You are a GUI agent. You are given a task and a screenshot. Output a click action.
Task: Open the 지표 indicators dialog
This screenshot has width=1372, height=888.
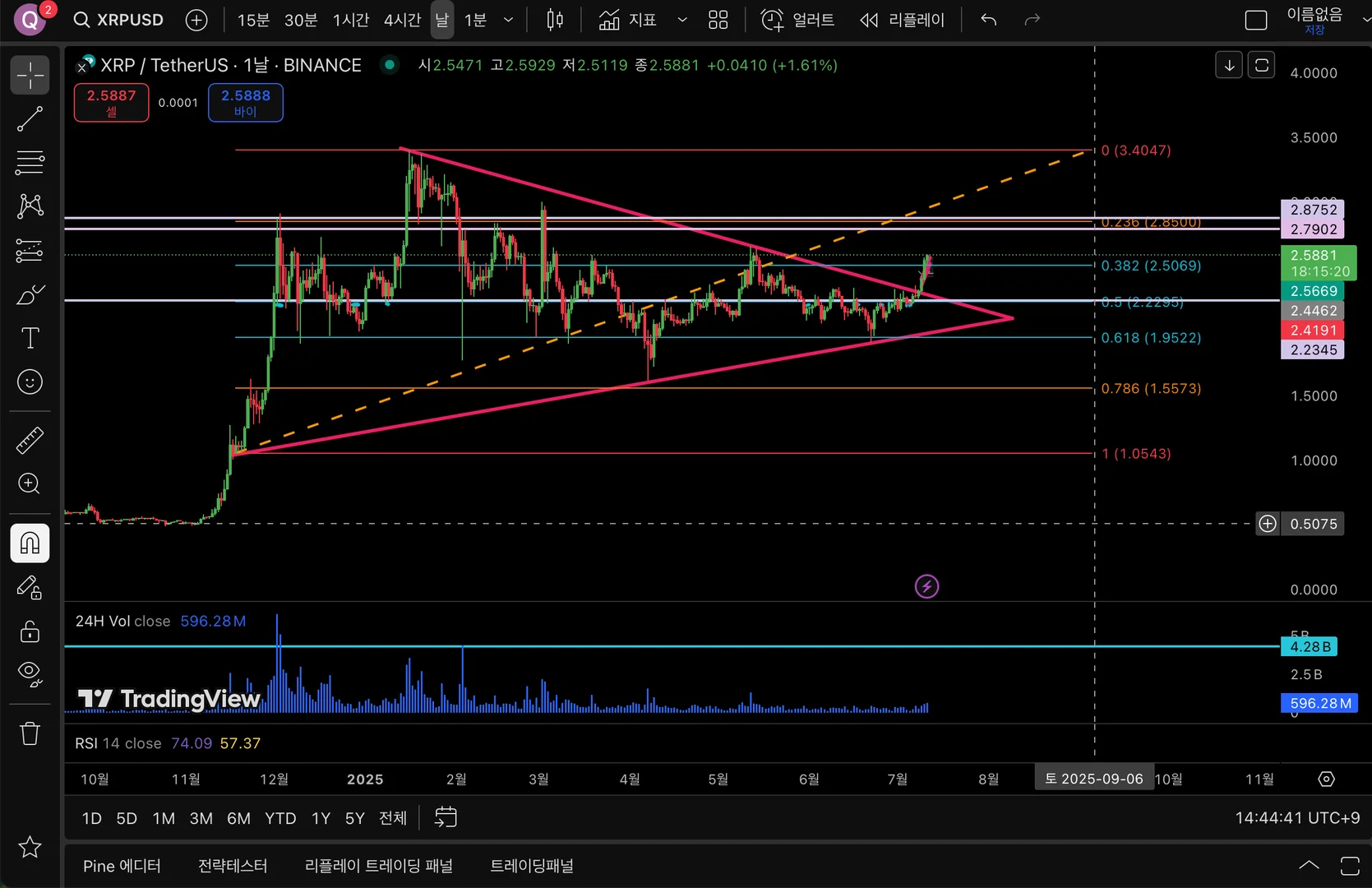pos(628,20)
